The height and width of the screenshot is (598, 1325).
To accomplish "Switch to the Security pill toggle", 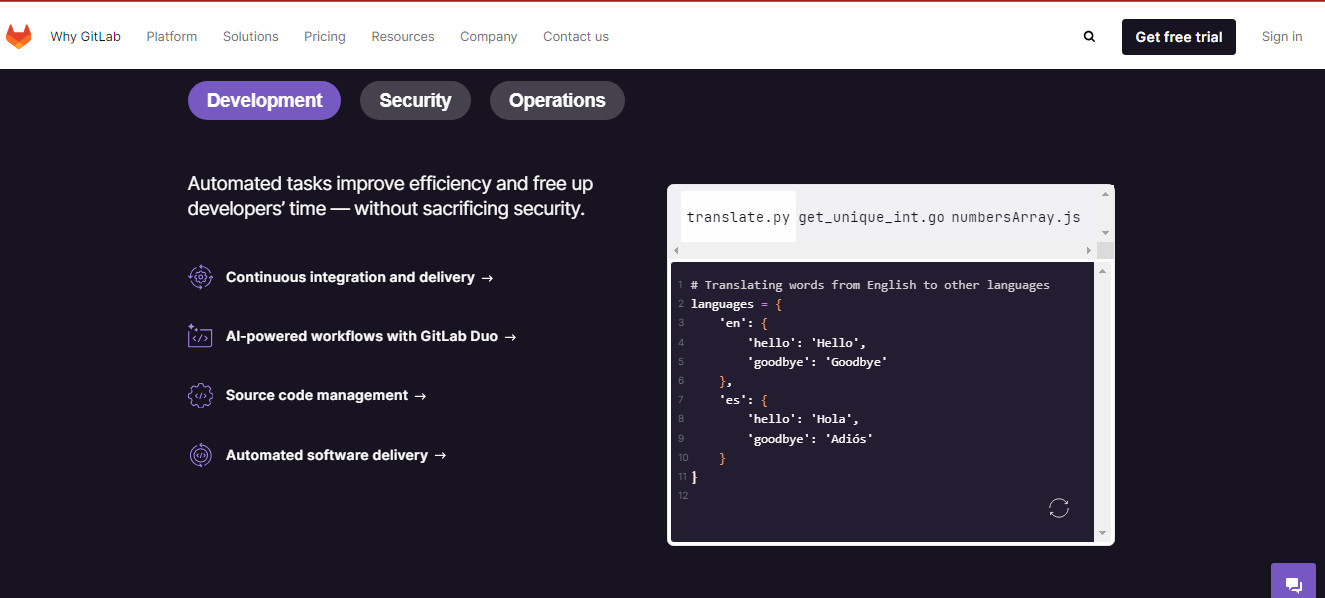I will 415,100.
